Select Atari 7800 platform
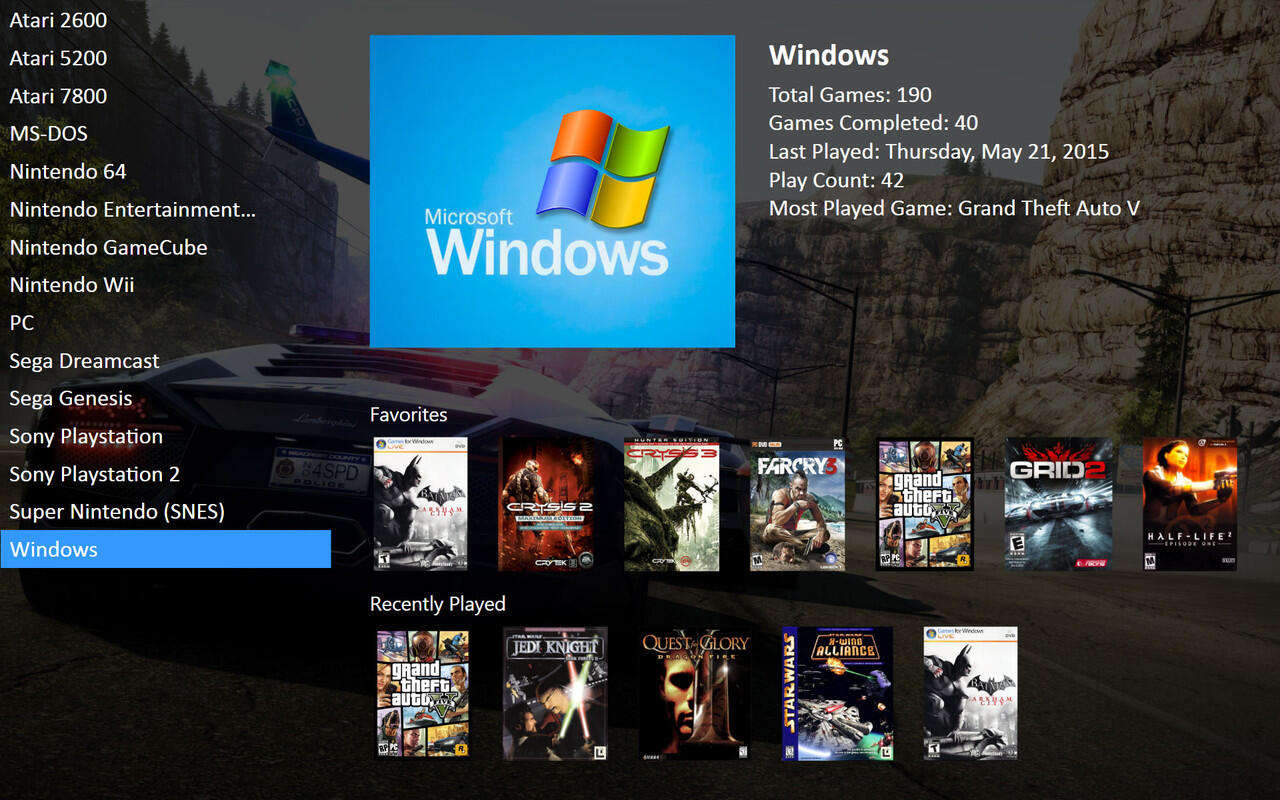1280x800 pixels. [166, 96]
